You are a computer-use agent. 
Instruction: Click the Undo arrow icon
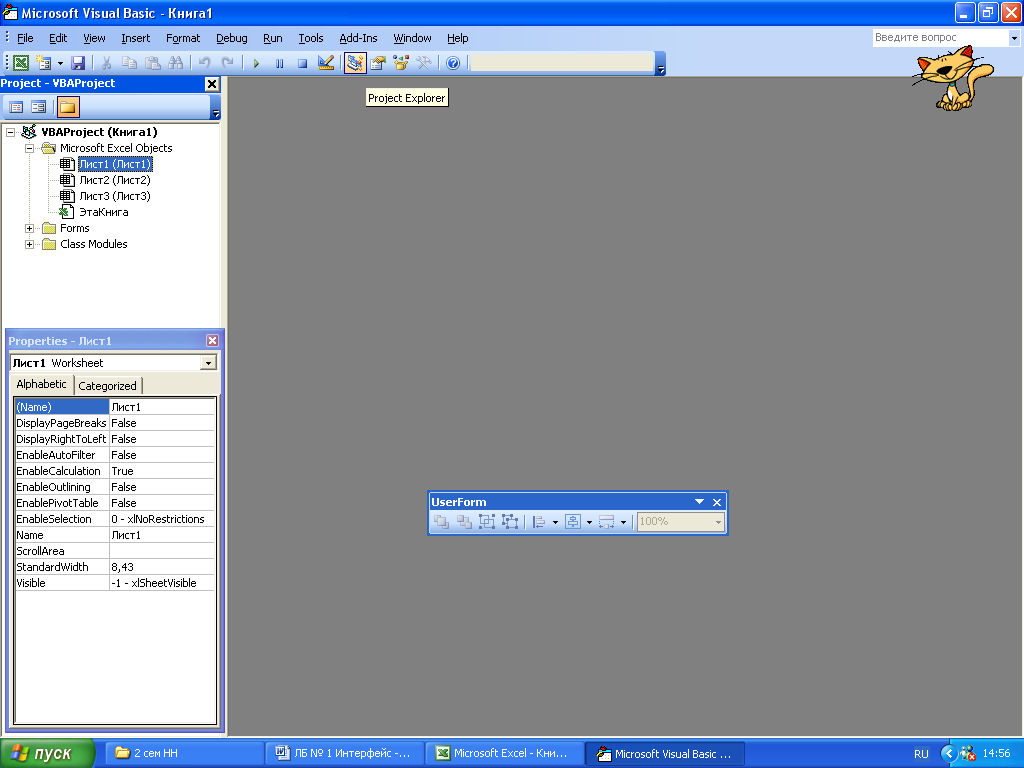coord(204,63)
